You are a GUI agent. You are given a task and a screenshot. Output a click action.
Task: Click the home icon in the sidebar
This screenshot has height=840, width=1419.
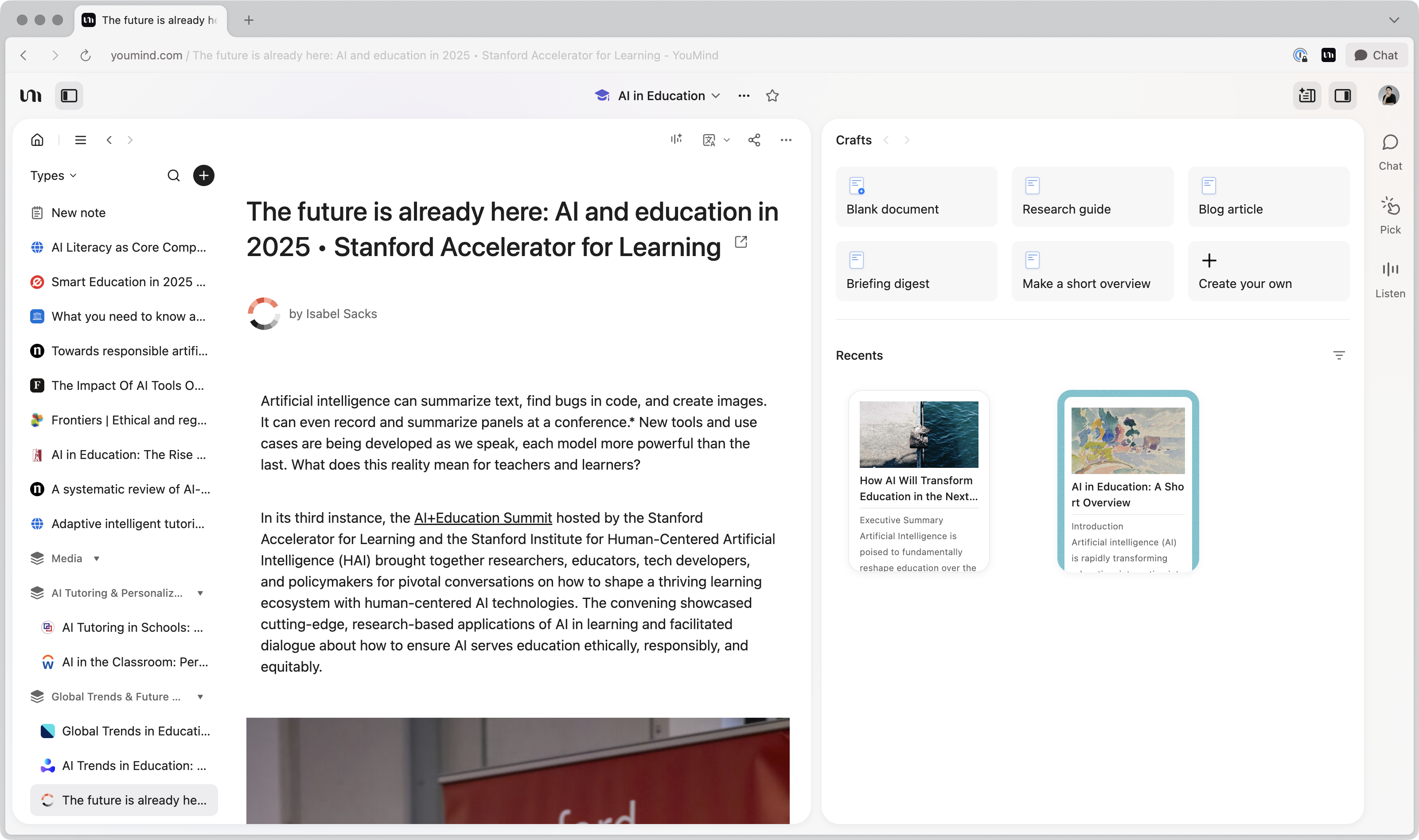point(37,140)
